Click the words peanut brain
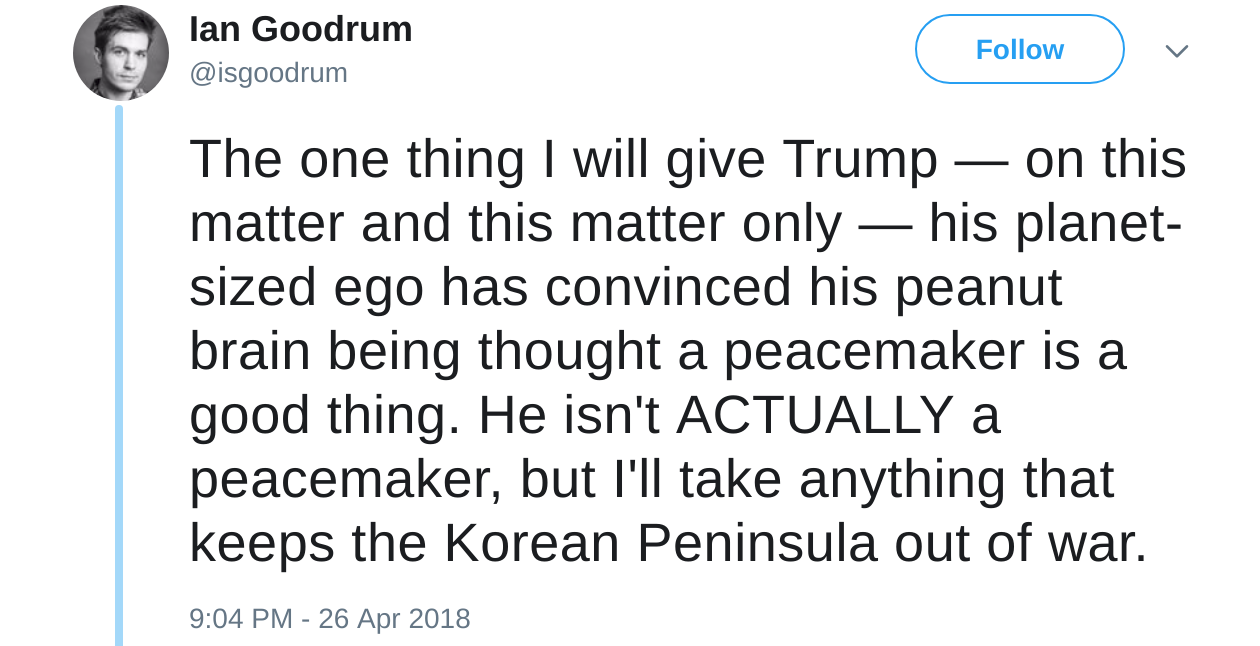This screenshot has width=1260, height=646. (x=978, y=287)
